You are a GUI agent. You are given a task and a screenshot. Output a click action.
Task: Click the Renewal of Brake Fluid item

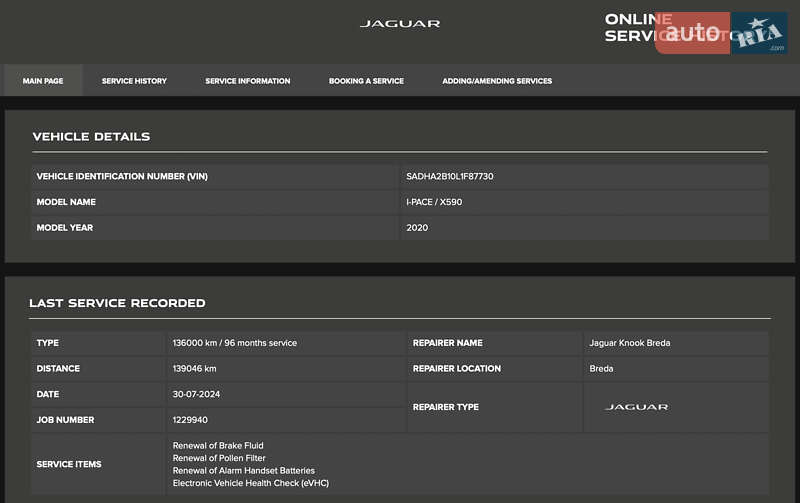point(218,446)
